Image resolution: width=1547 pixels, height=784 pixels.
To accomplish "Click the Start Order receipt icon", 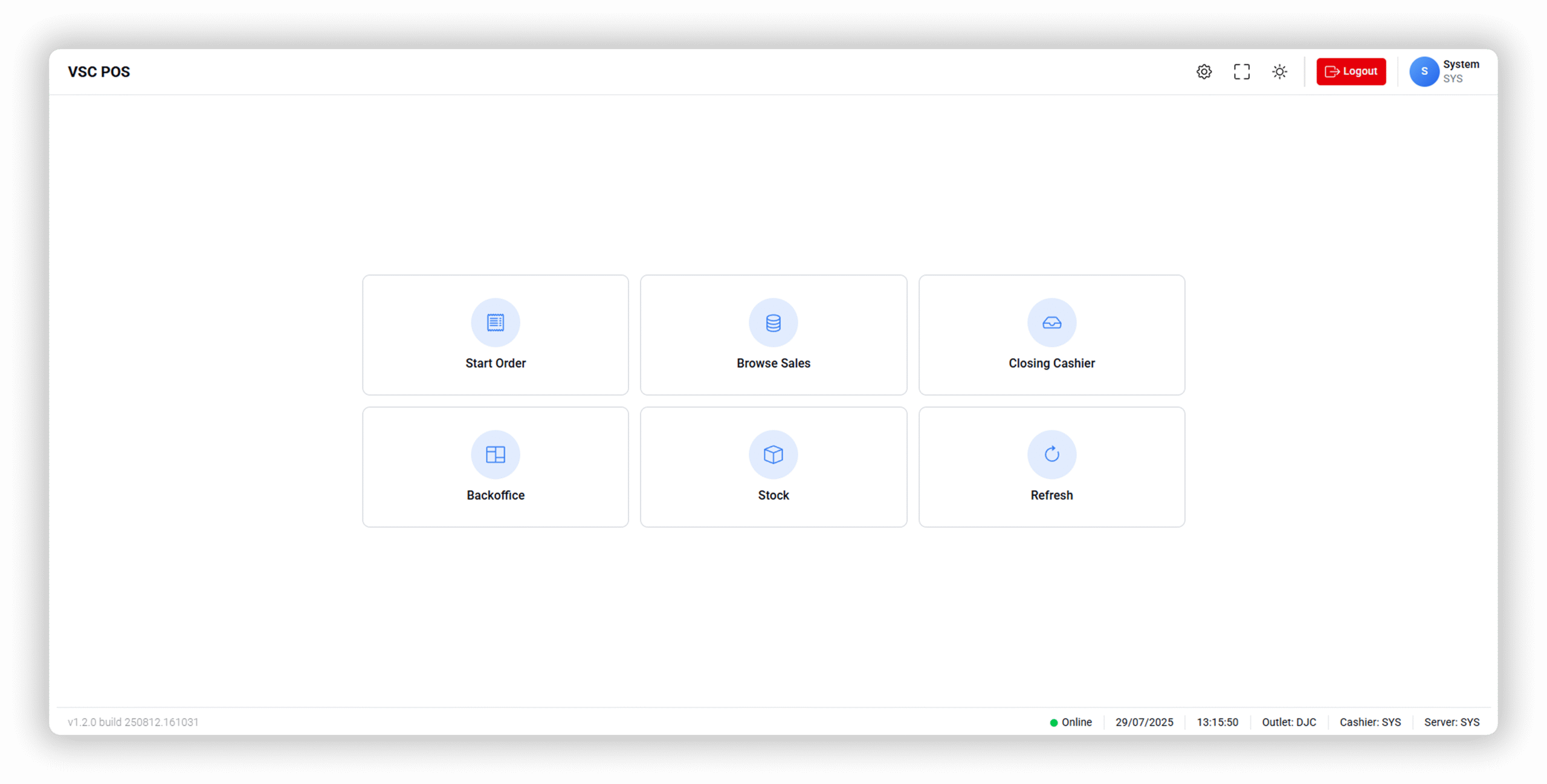I will 495,323.
